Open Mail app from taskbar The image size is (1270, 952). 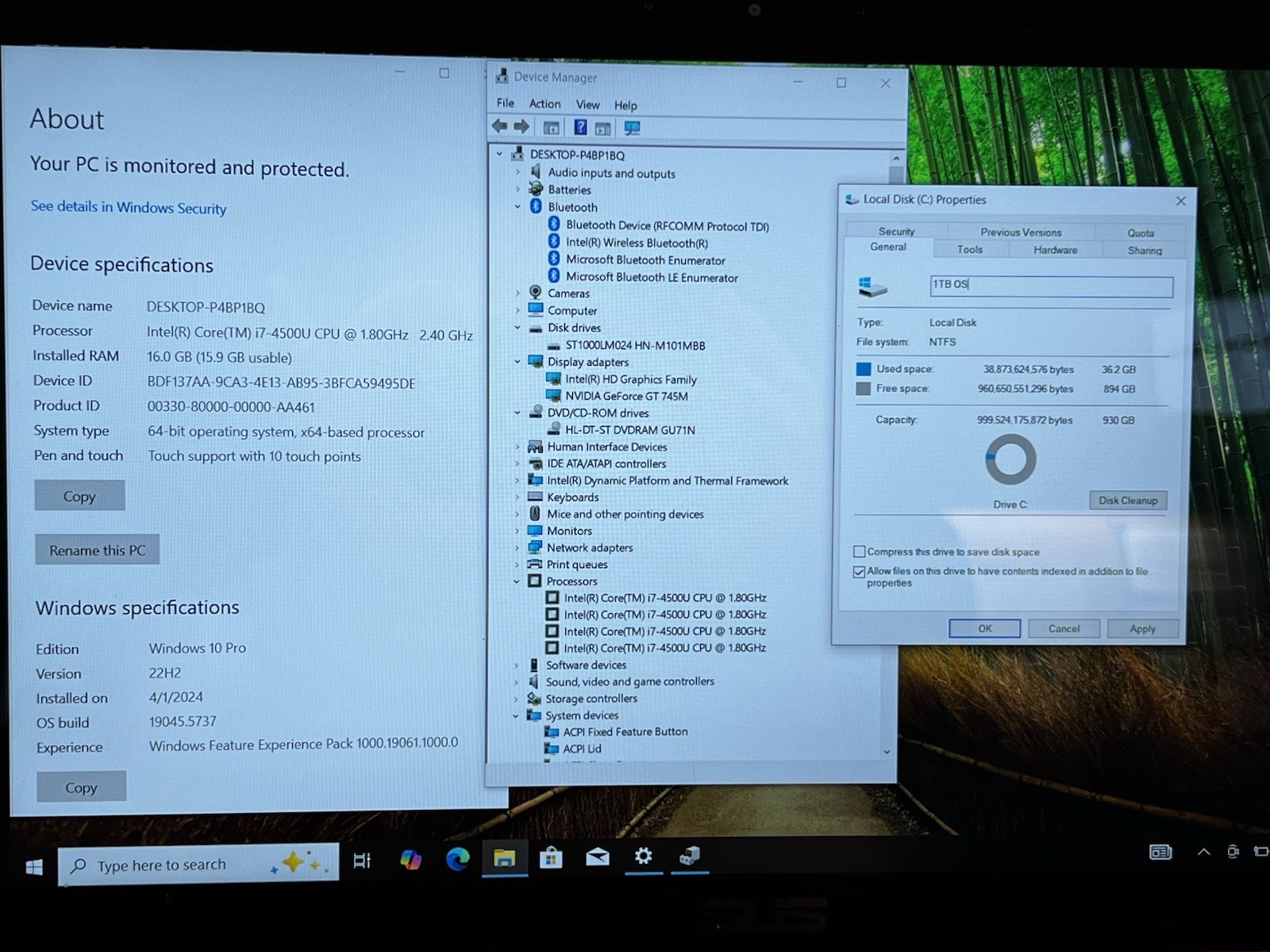pyautogui.click(x=598, y=857)
